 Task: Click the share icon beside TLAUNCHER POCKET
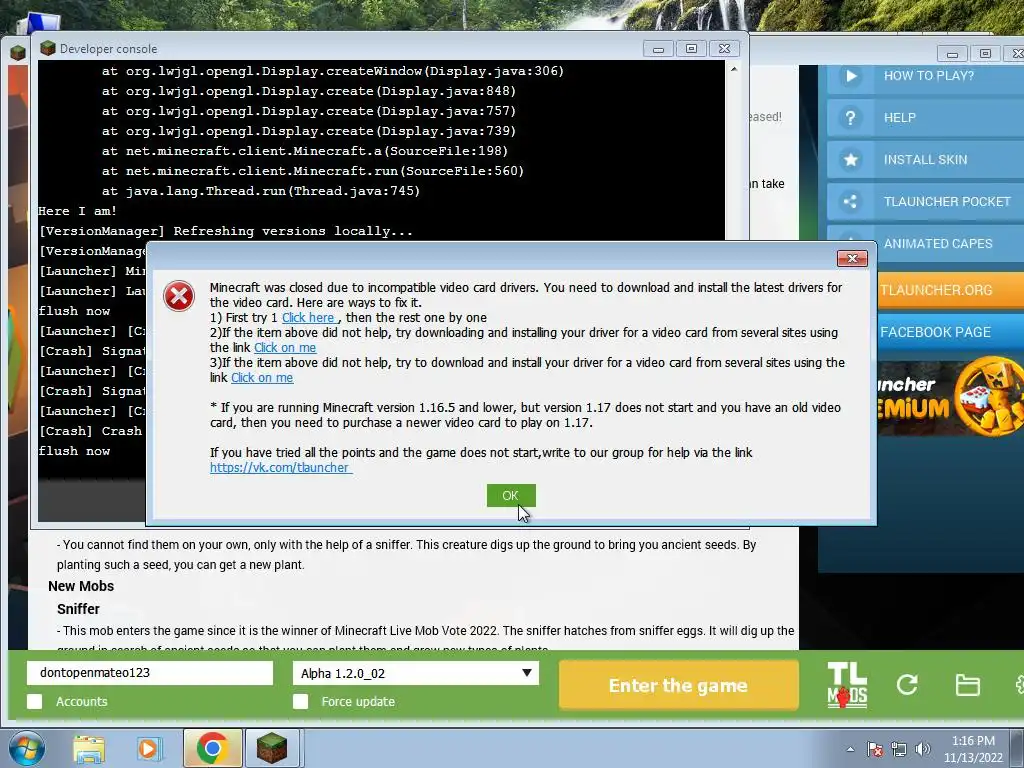(851, 201)
